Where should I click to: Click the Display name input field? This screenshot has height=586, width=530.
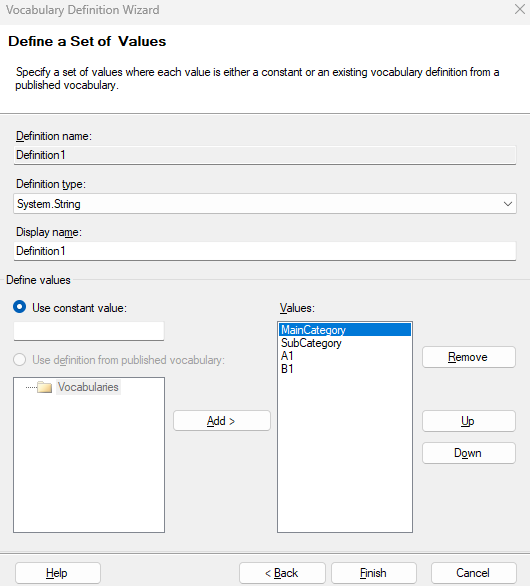[265, 251]
